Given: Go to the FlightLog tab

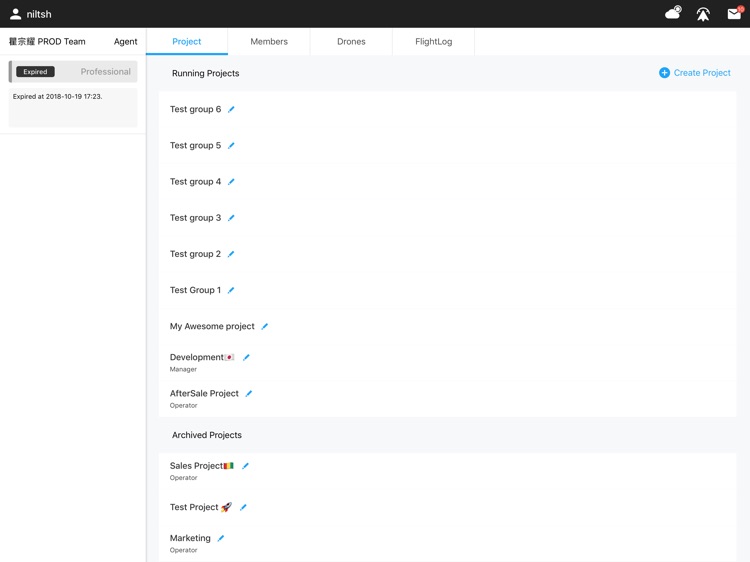Looking at the screenshot, I should [x=434, y=42].
